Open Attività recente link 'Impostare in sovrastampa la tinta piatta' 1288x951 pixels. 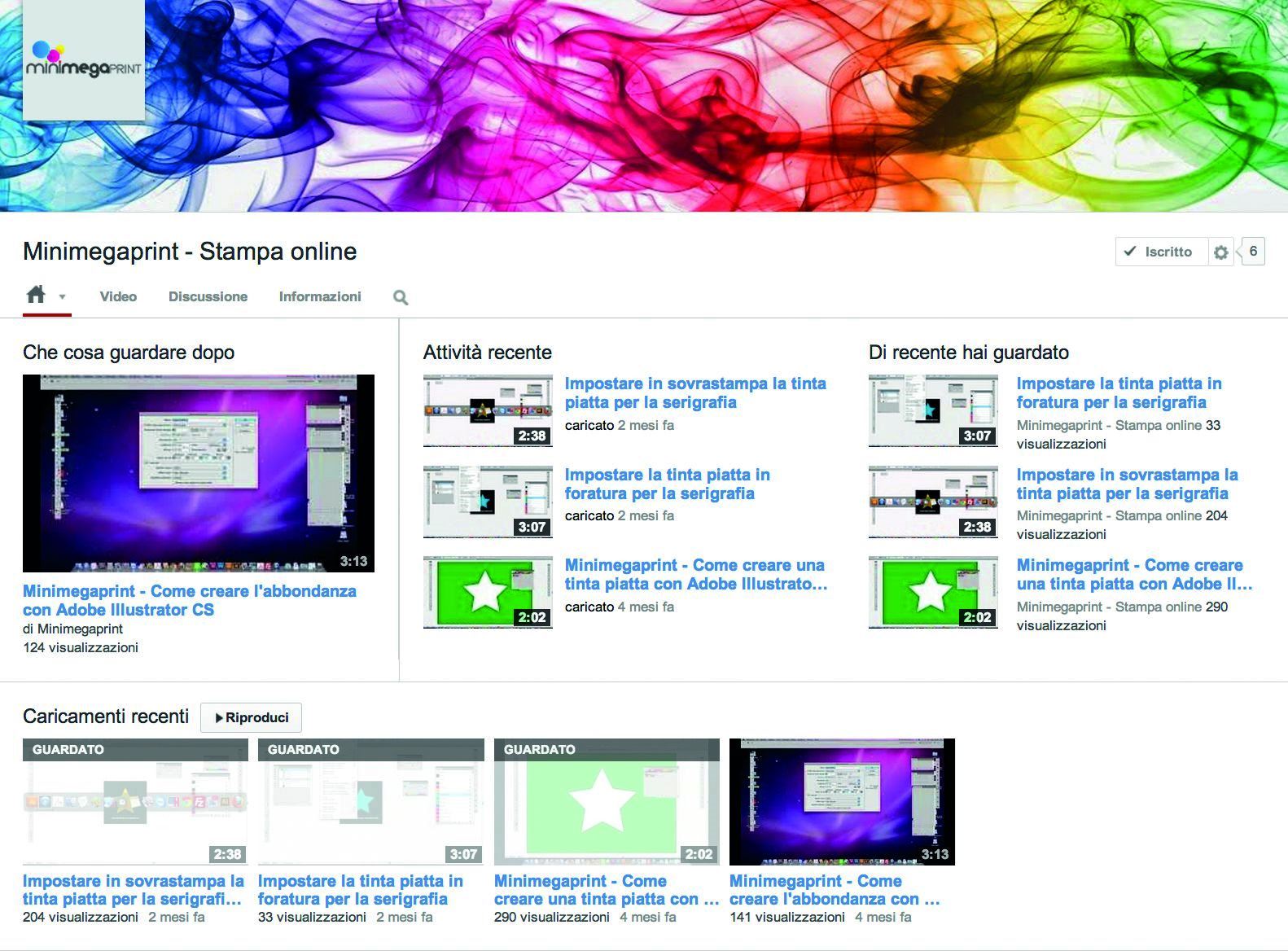(695, 392)
